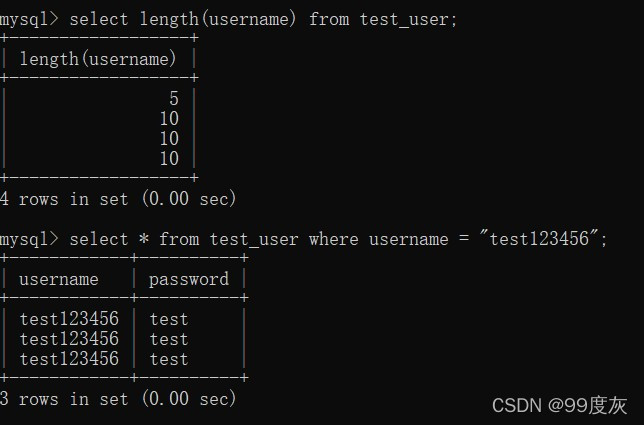
Task: Click the first mysql> prompt
Action: click(x=29, y=19)
